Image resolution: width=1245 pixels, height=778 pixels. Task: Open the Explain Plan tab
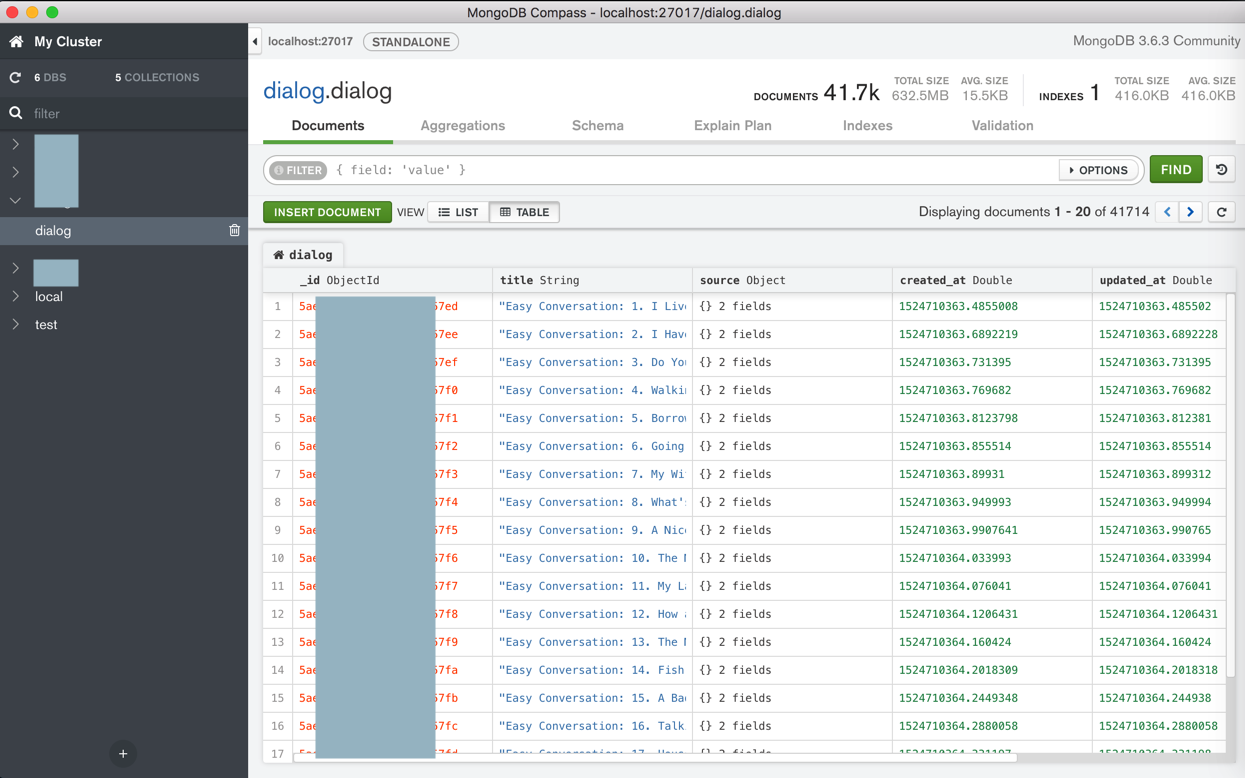[732, 126]
